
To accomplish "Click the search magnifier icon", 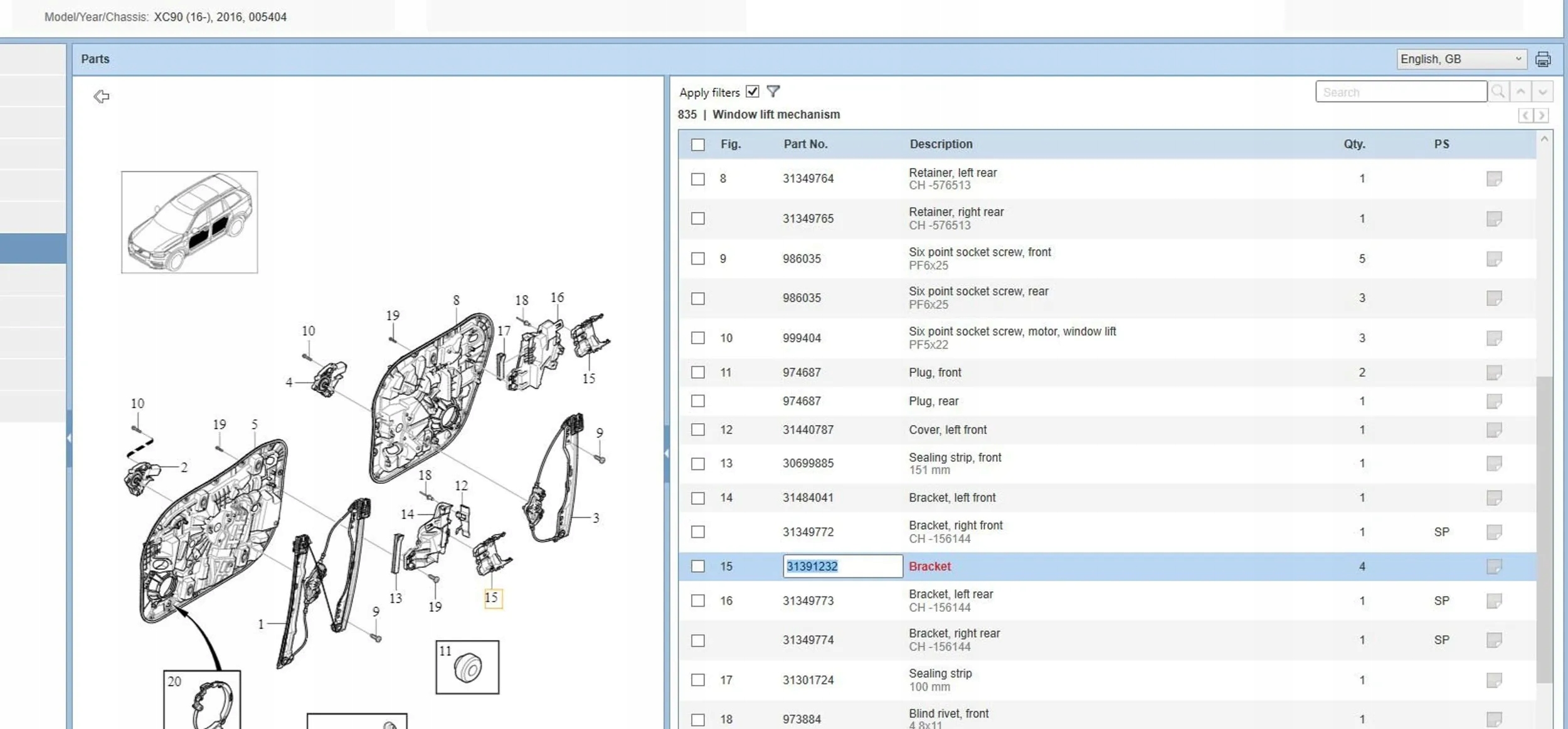I will 1498,92.
